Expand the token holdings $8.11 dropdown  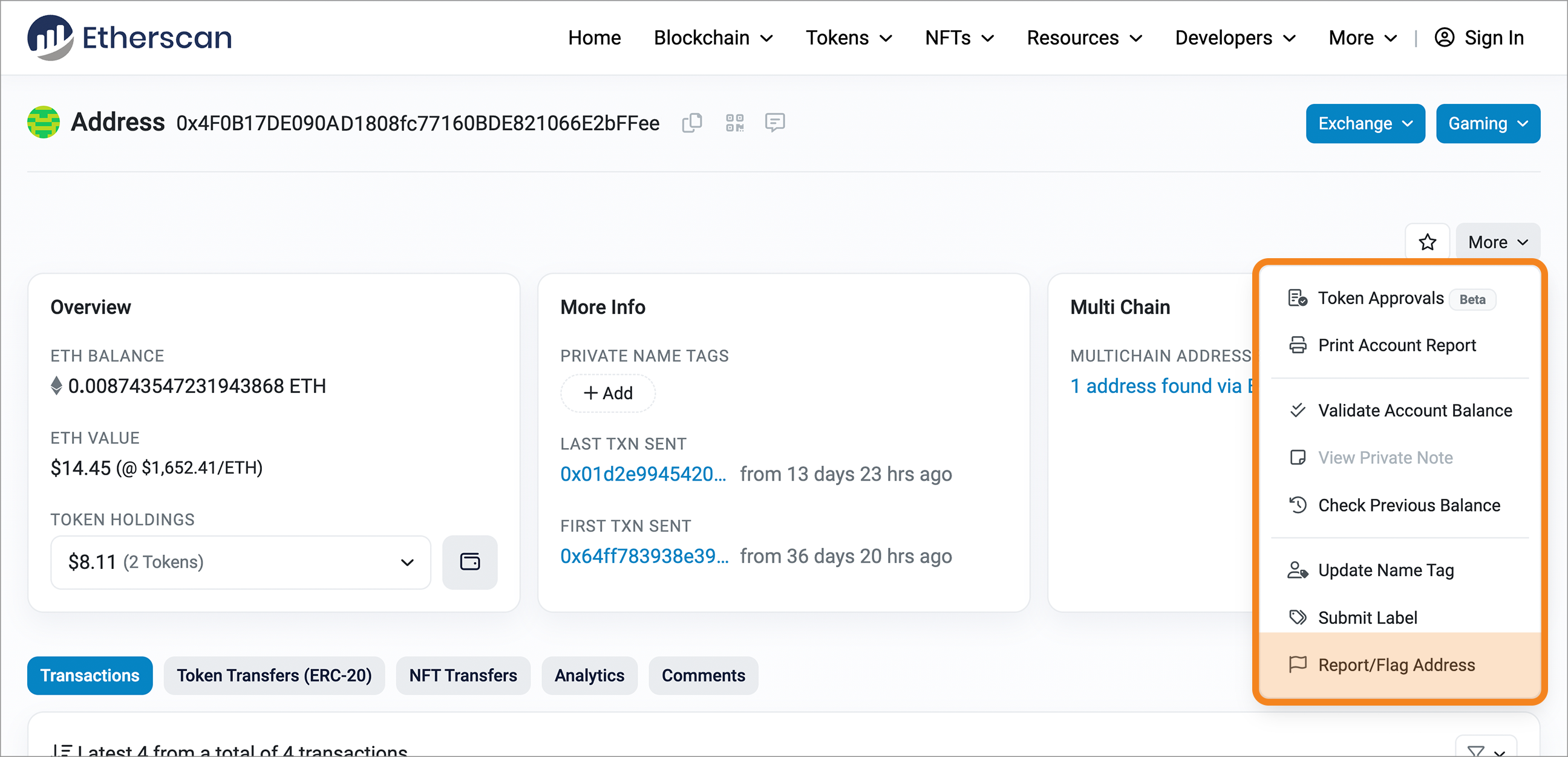coord(240,562)
